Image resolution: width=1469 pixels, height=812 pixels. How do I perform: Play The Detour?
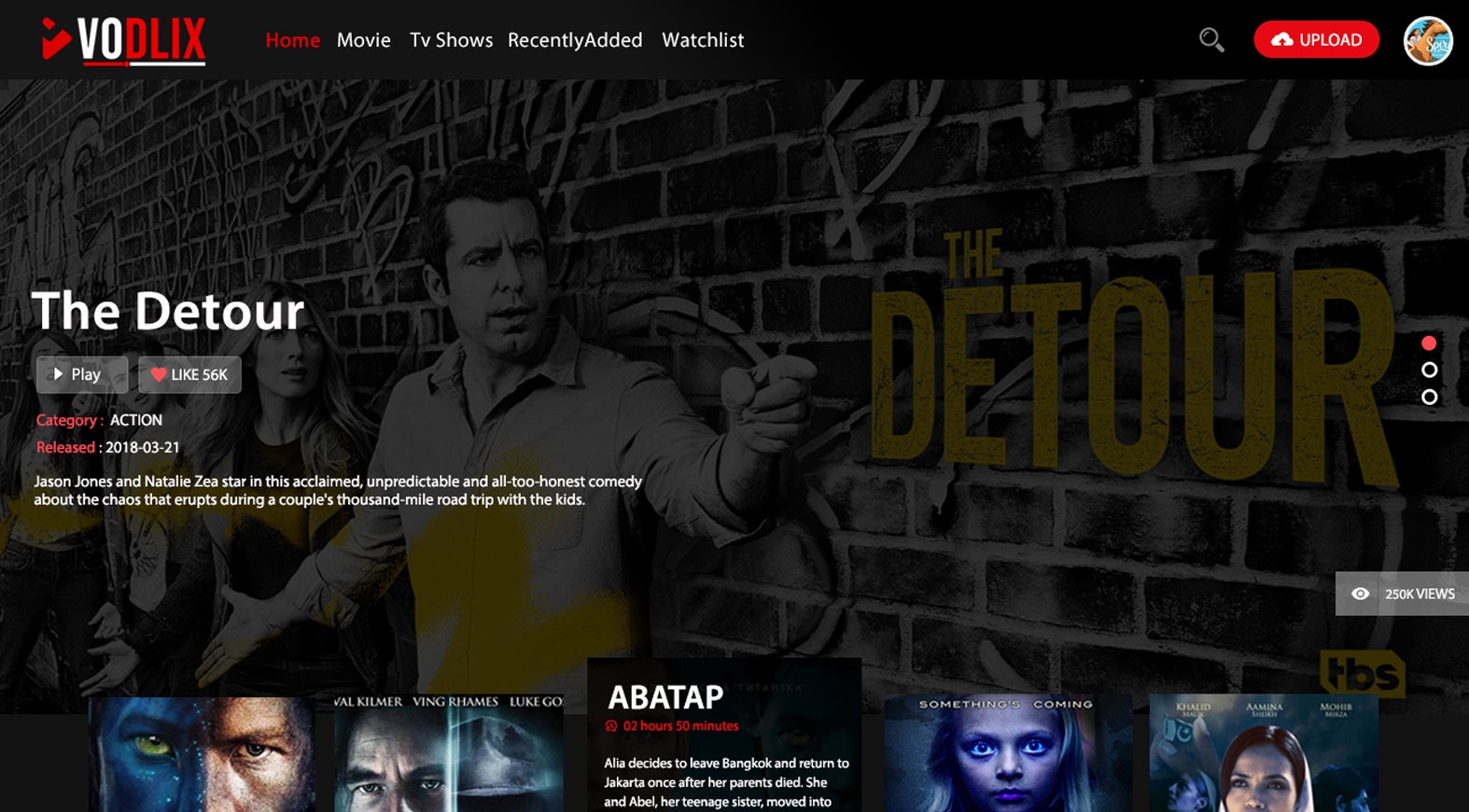click(82, 374)
